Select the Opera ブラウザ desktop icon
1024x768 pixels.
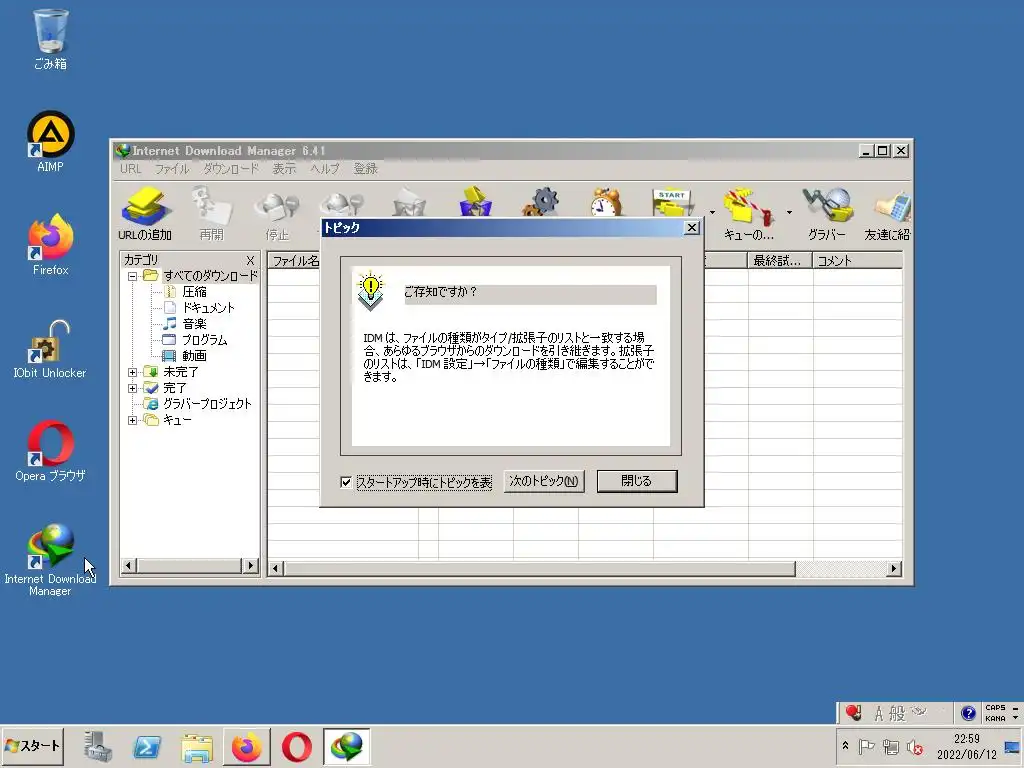pos(50,451)
